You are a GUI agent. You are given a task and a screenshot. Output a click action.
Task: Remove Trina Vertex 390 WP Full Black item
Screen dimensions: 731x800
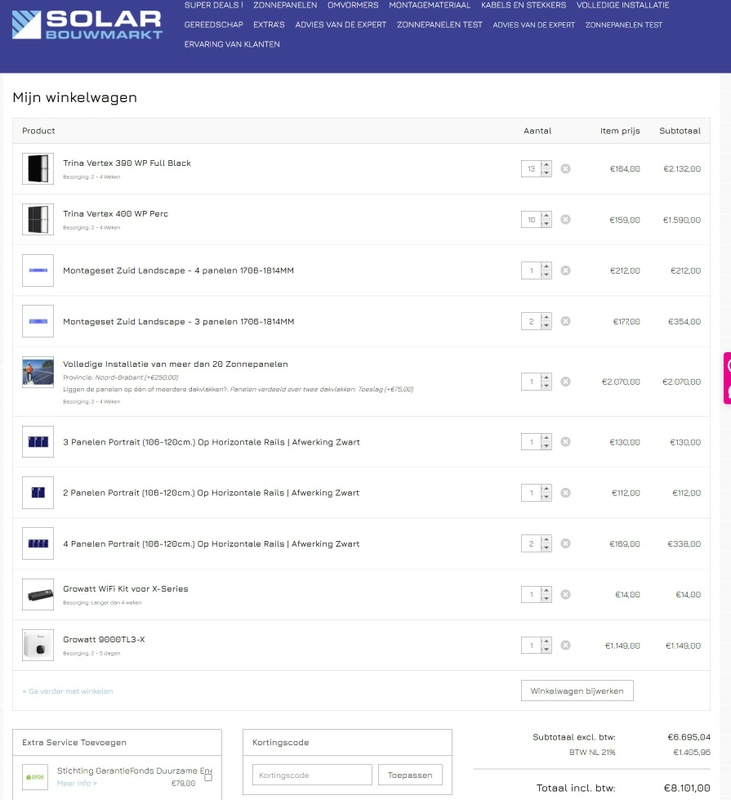(x=565, y=169)
